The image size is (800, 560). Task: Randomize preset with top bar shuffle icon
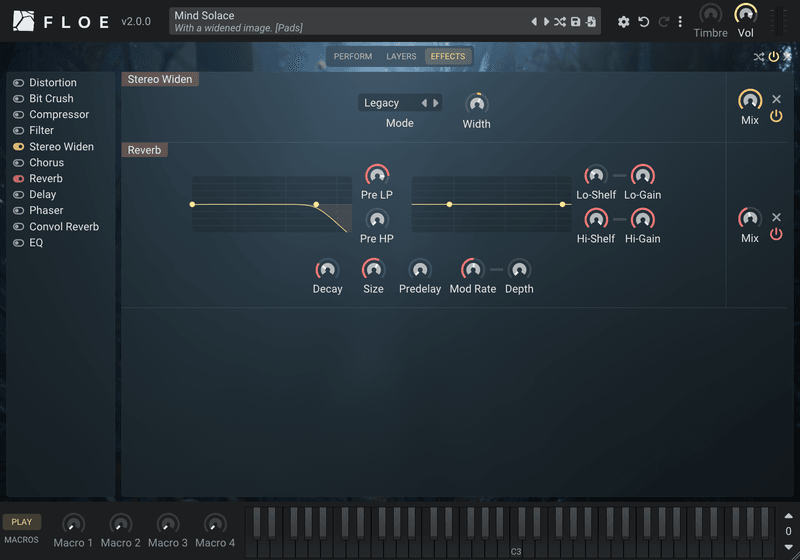(x=560, y=22)
